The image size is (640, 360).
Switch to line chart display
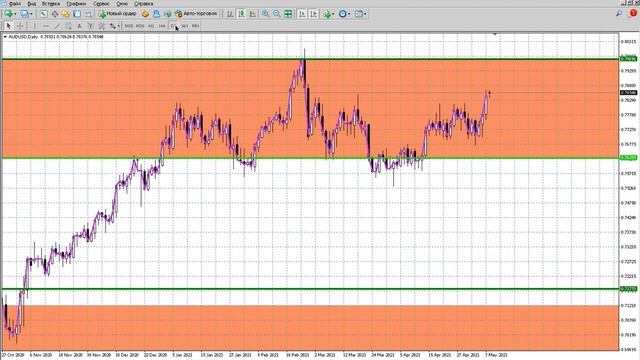[x=253, y=14]
